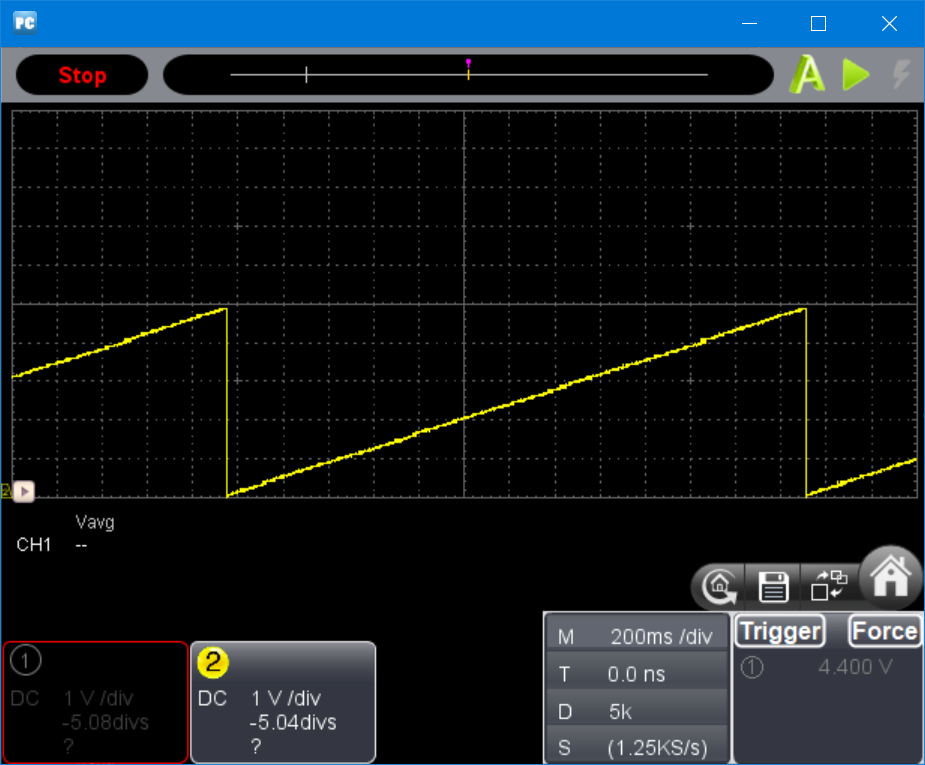
Task: Click the floppy disk save icon
Action: tap(774, 587)
